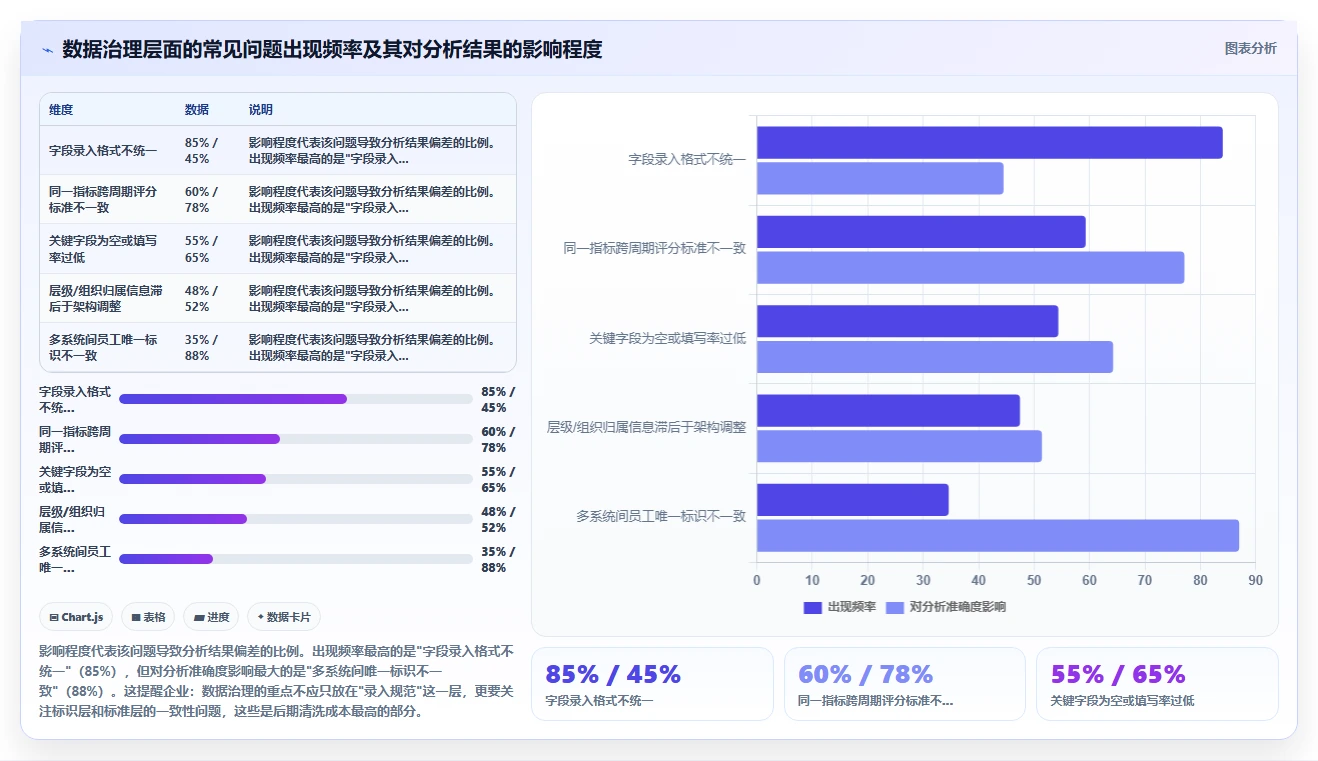Select the 字段录入格式不统一 table row name
Screen dimensions: 1318x761
point(103,150)
